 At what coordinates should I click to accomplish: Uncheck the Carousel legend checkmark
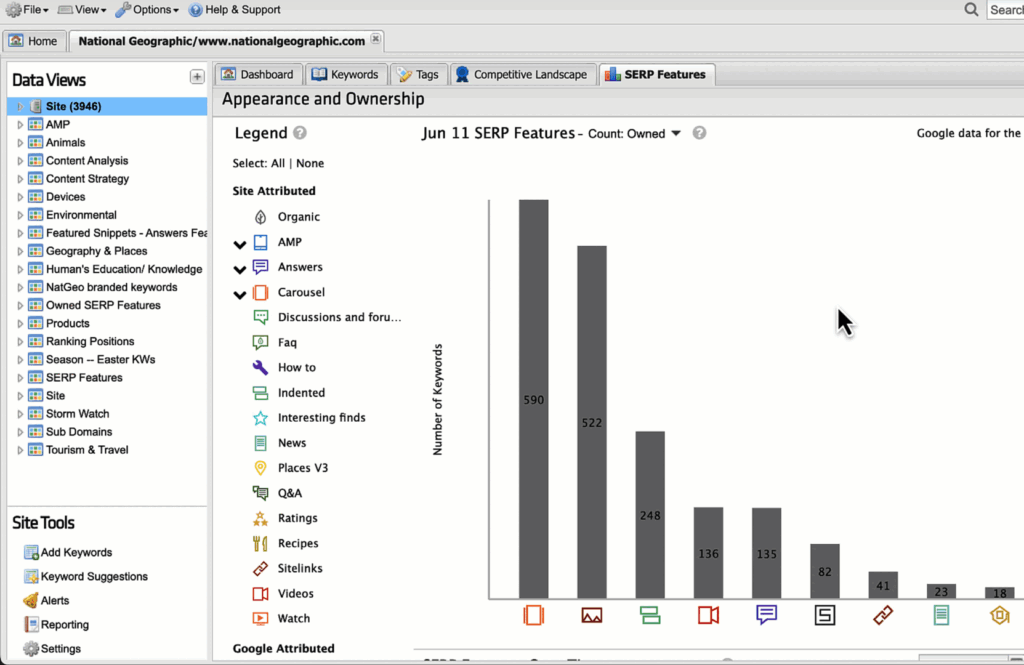point(240,295)
